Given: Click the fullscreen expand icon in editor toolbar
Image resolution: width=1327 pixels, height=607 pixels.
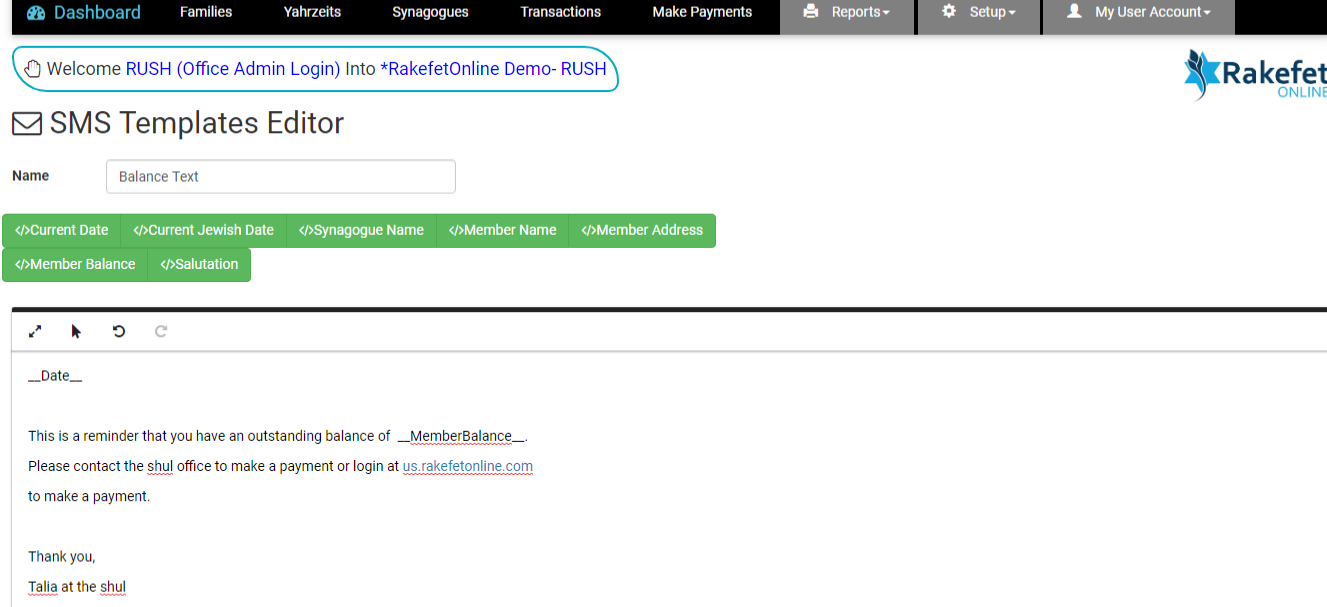Looking at the screenshot, I should (35, 331).
